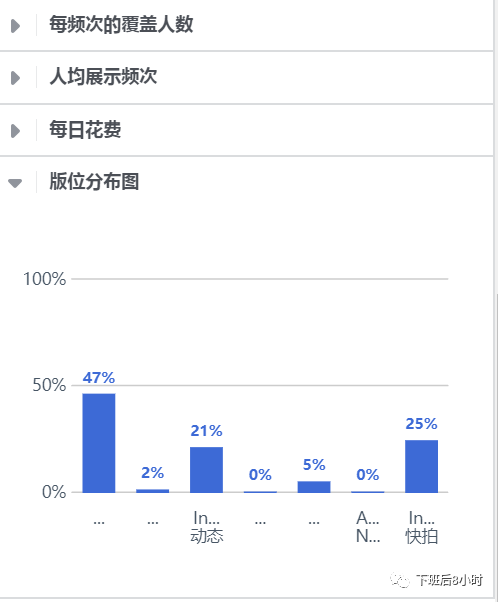The width and height of the screenshot is (498, 602).
Task: Click the In...快拍 axis label
Action: tap(422, 527)
